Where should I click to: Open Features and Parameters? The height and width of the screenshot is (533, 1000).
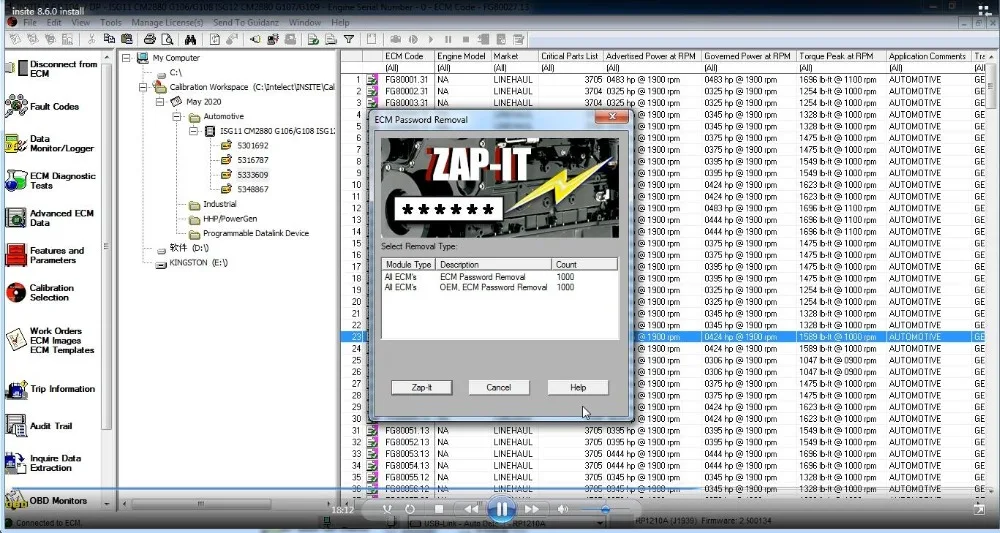(x=45, y=255)
